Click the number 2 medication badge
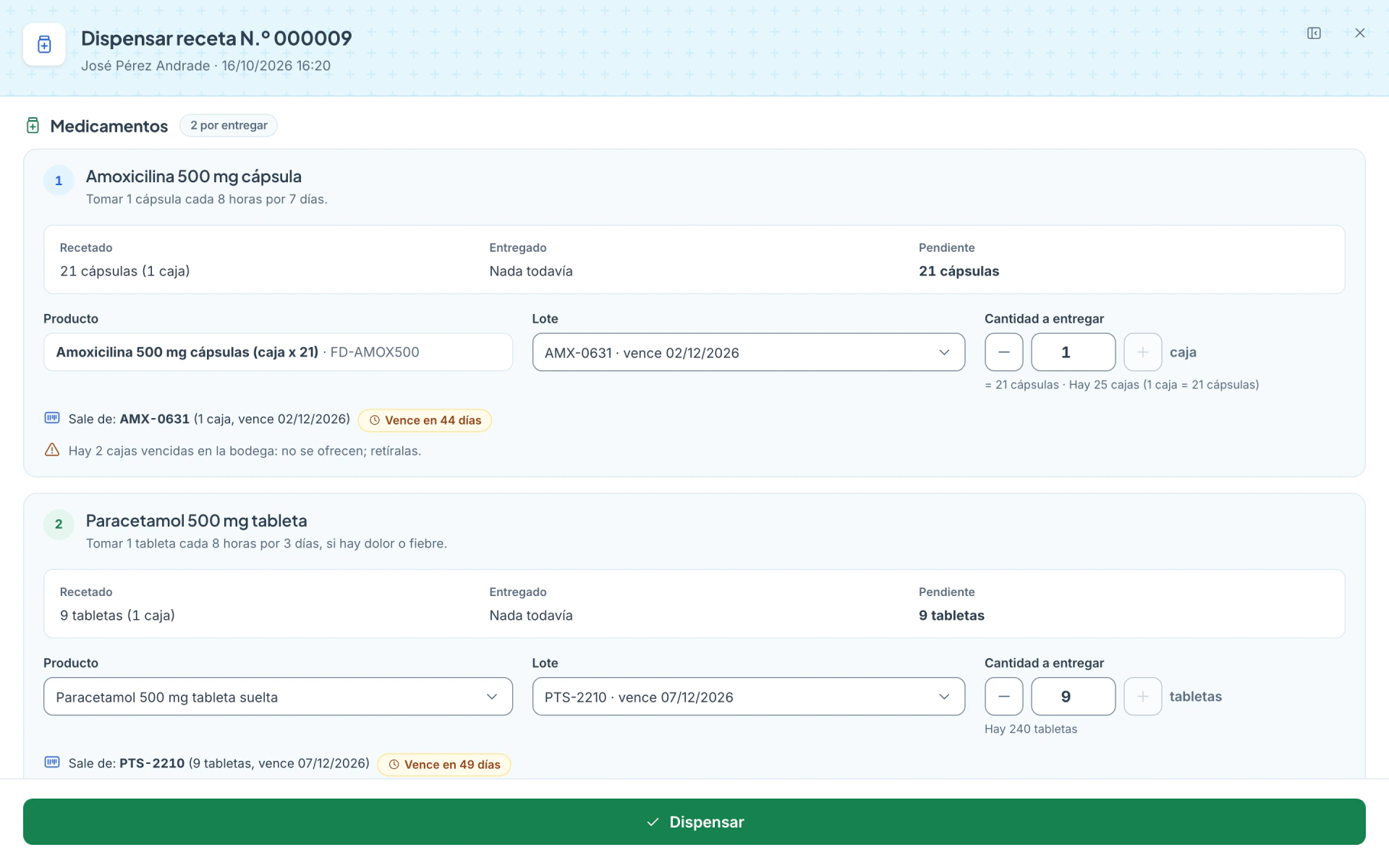Viewport: 1389px width, 868px height. point(59,524)
